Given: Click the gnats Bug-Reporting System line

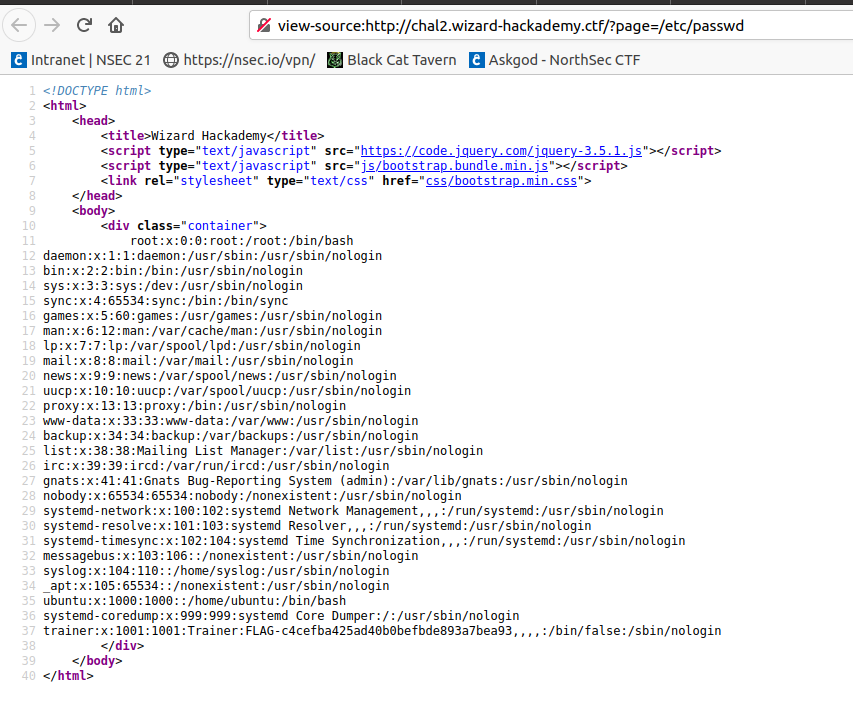Looking at the screenshot, I should (335, 481).
